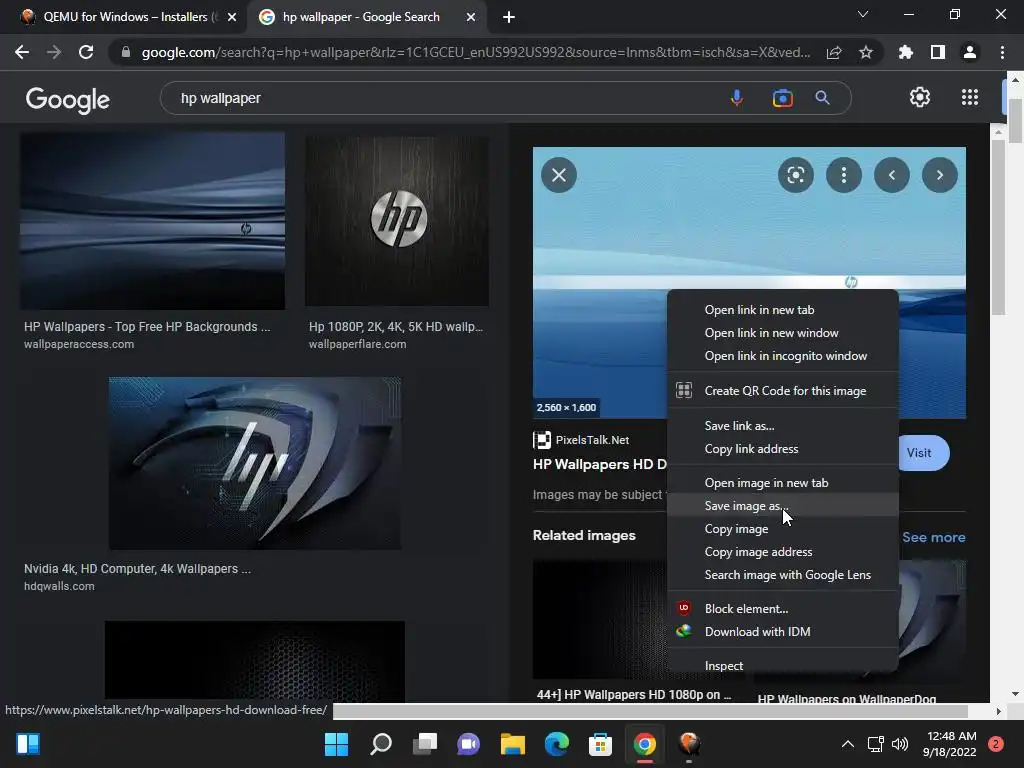Share this page from address bar
This screenshot has width=1024, height=768.
pos(834,52)
